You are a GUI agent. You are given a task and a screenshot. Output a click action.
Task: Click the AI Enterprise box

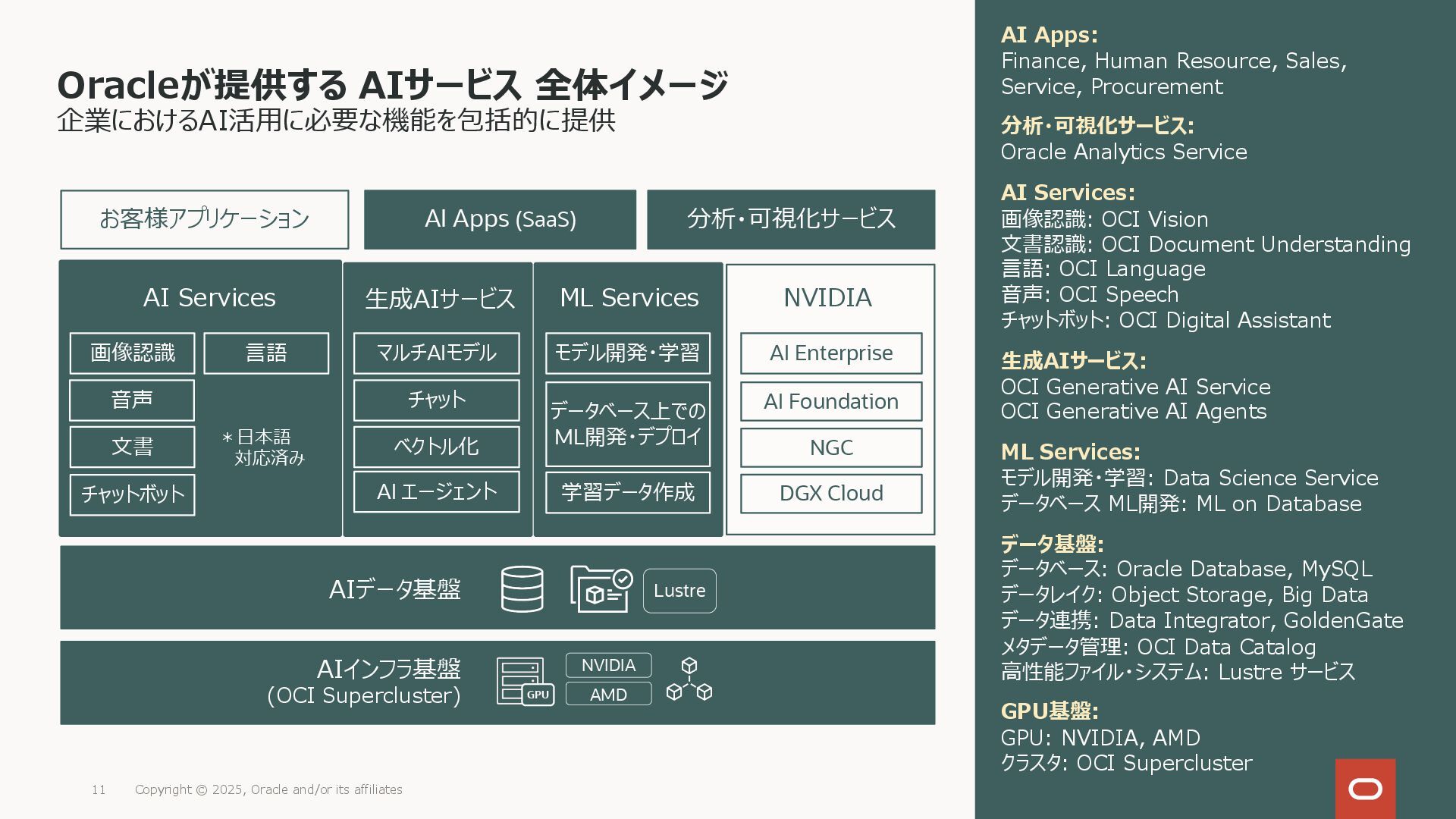831,353
